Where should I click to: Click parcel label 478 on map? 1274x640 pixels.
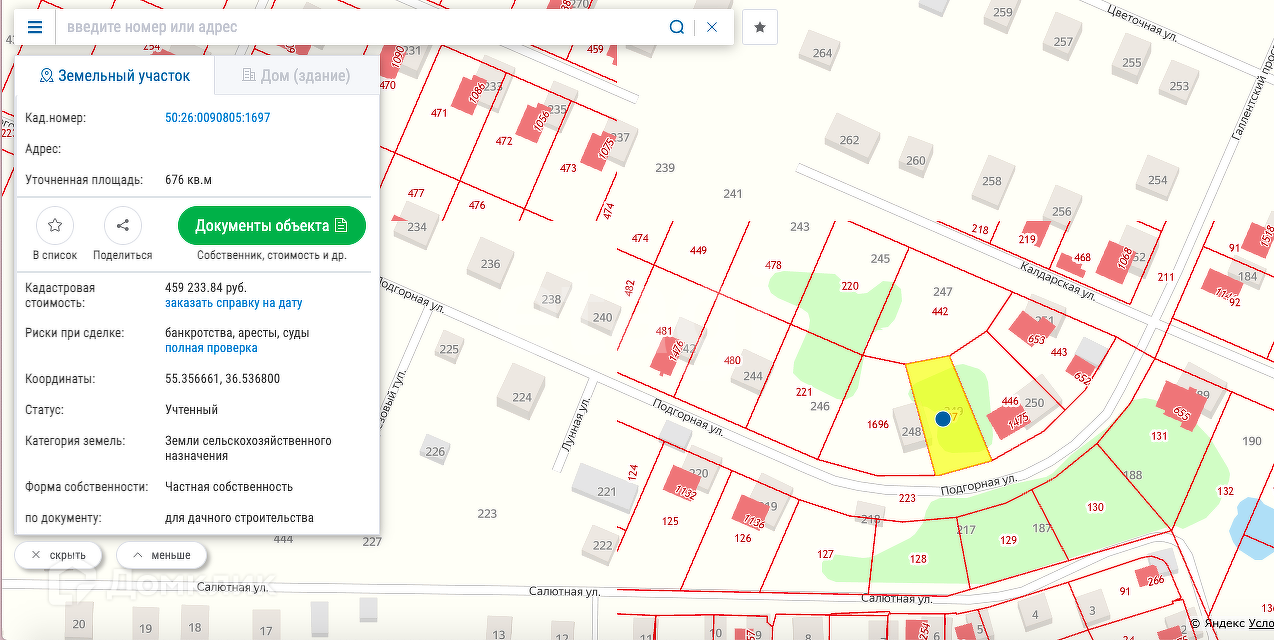pyautogui.click(x=773, y=265)
